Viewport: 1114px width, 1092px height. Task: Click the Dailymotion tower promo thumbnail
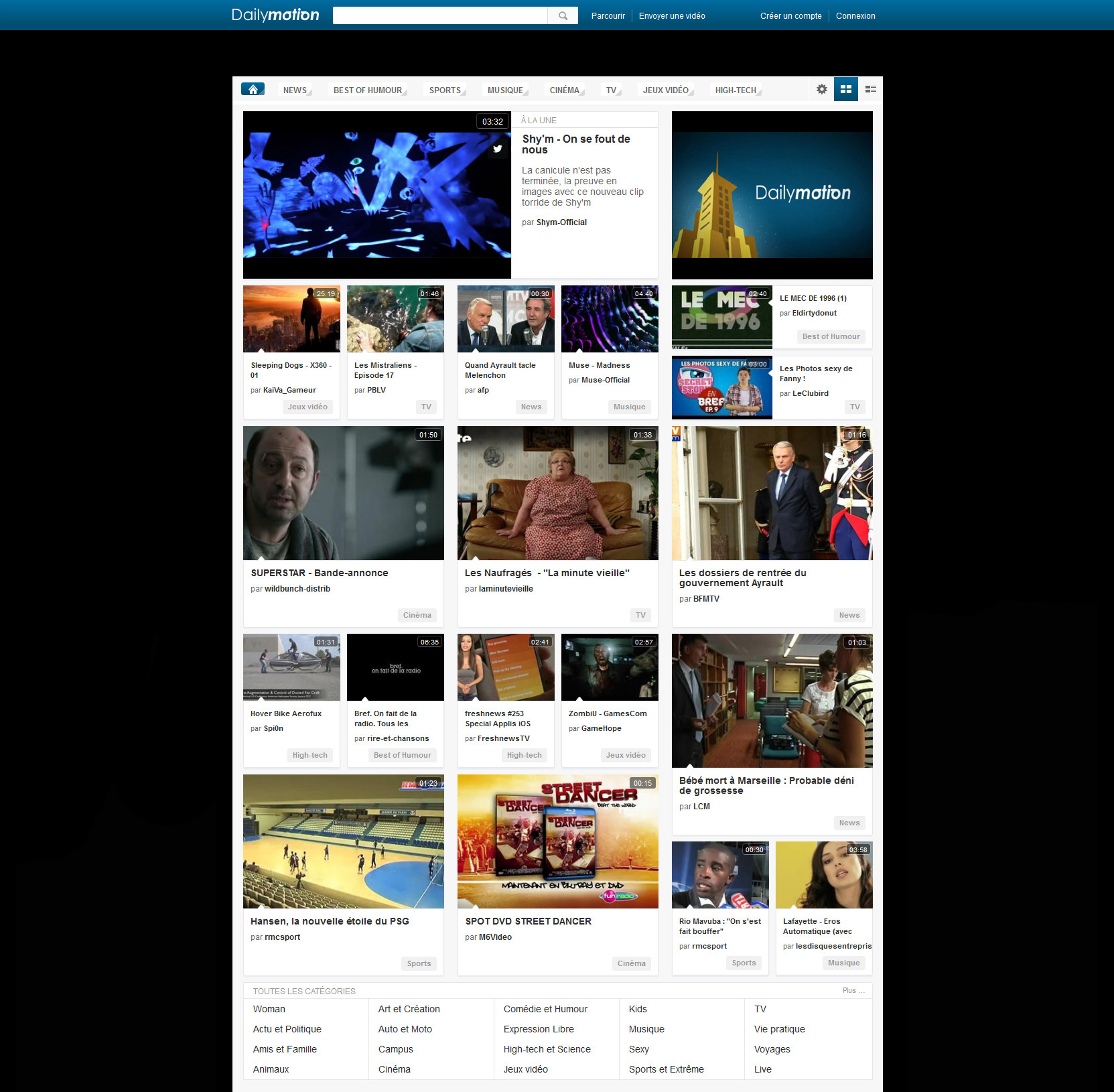tap(772, 195)
